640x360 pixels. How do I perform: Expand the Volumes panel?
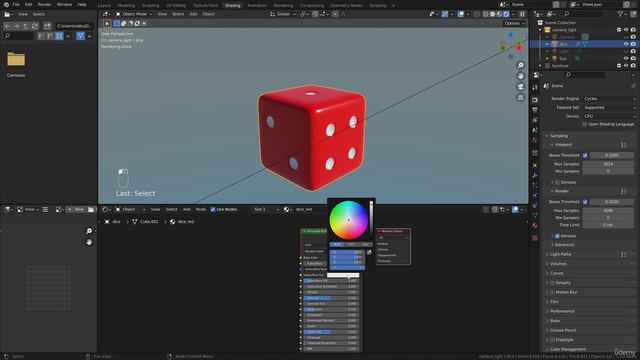(x=558, y=264)
